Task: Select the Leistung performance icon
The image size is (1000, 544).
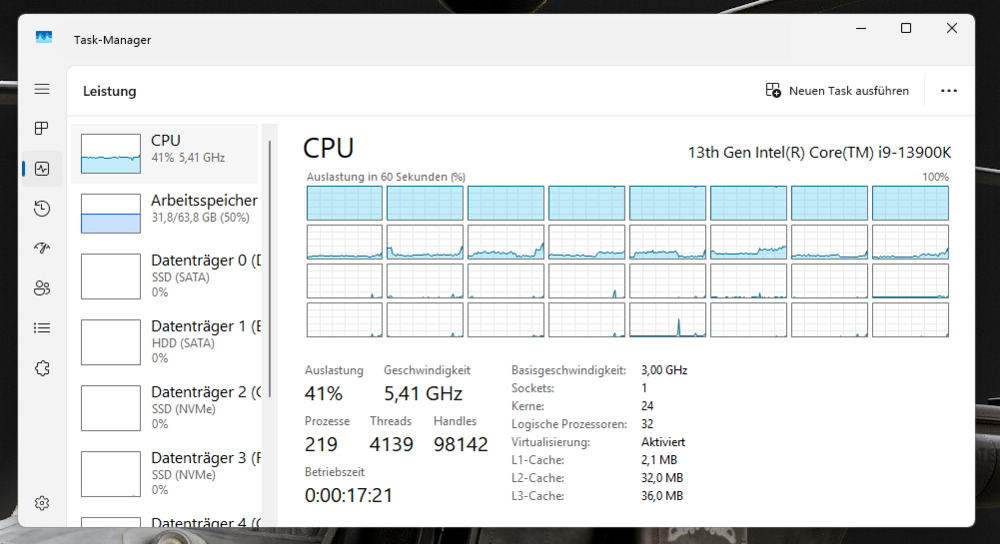Action: 42,169
